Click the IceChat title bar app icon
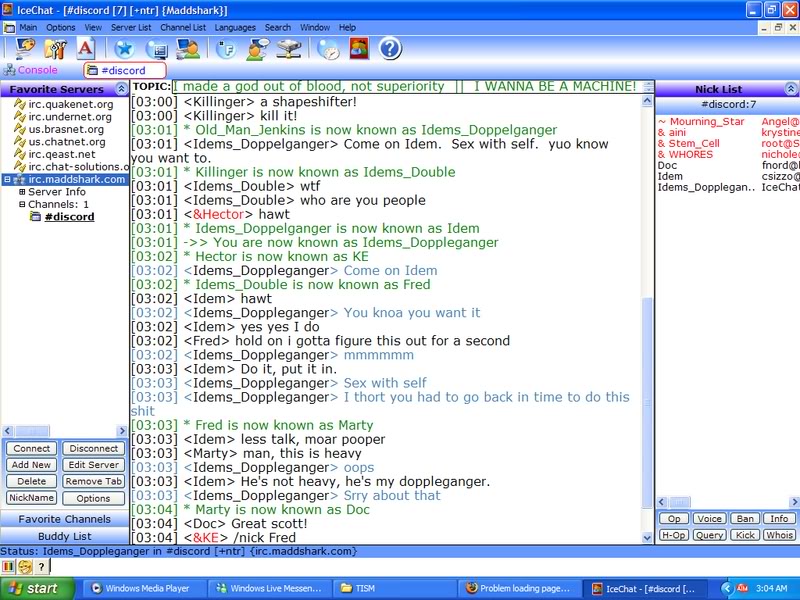Image resolution: width=800 pixels, height=600 pixels. point(7,10)
